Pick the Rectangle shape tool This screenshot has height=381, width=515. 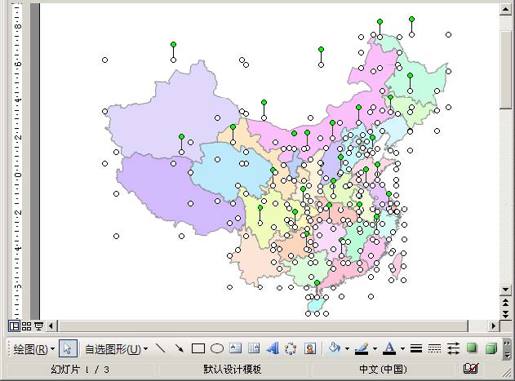pyautogui.click(x=198, y=349)
